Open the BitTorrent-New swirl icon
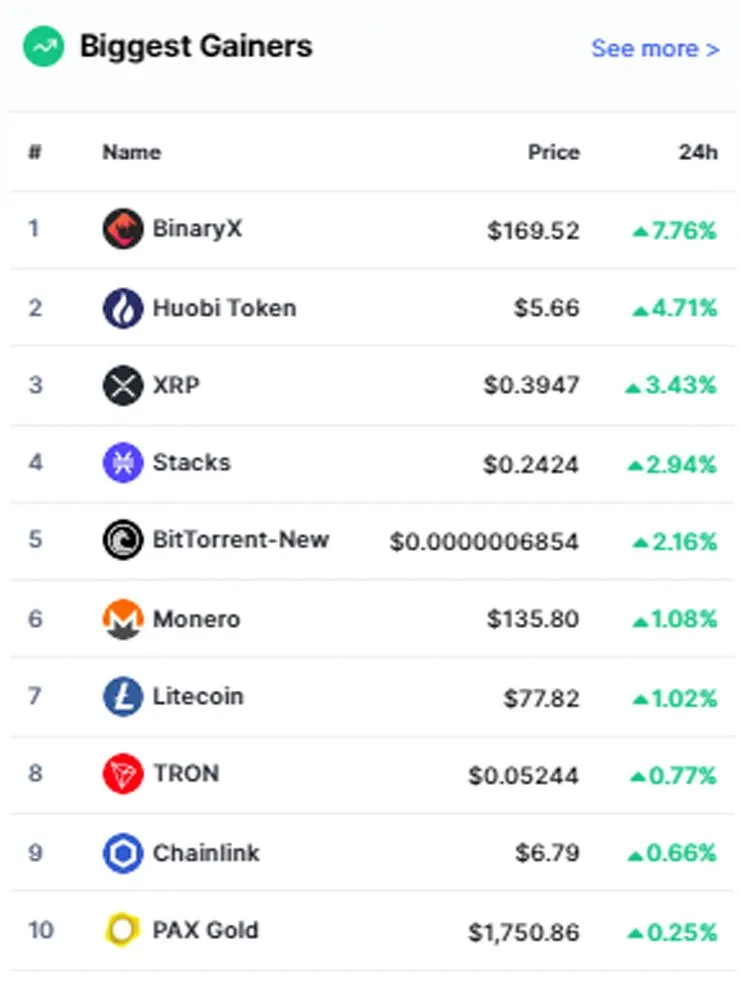This screenshot has height=982, width=740. click(x=123, y=540)
